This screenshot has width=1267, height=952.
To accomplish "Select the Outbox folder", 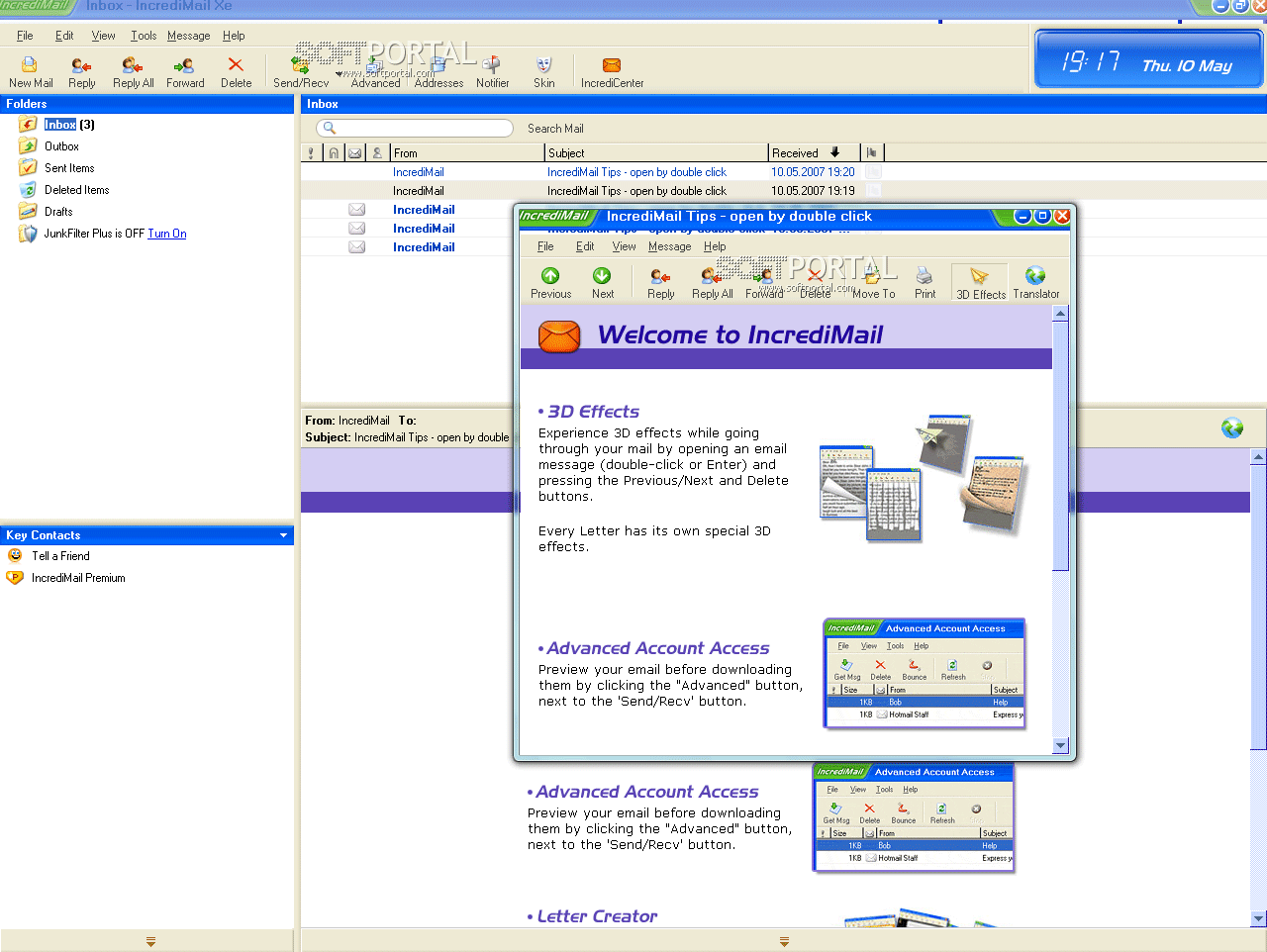I will coord(61,146).
